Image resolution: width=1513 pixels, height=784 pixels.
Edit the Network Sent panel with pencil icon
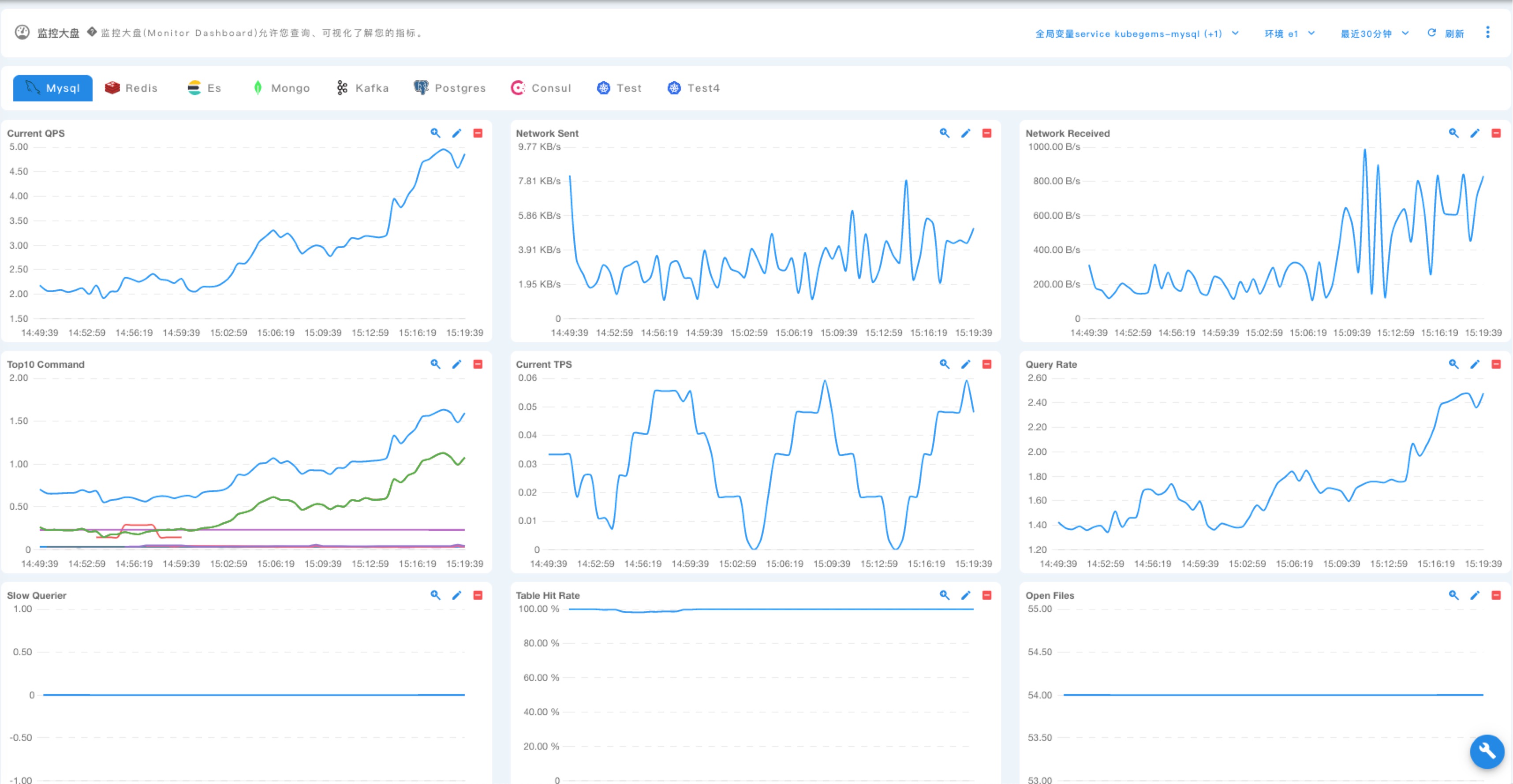(966, 133)
